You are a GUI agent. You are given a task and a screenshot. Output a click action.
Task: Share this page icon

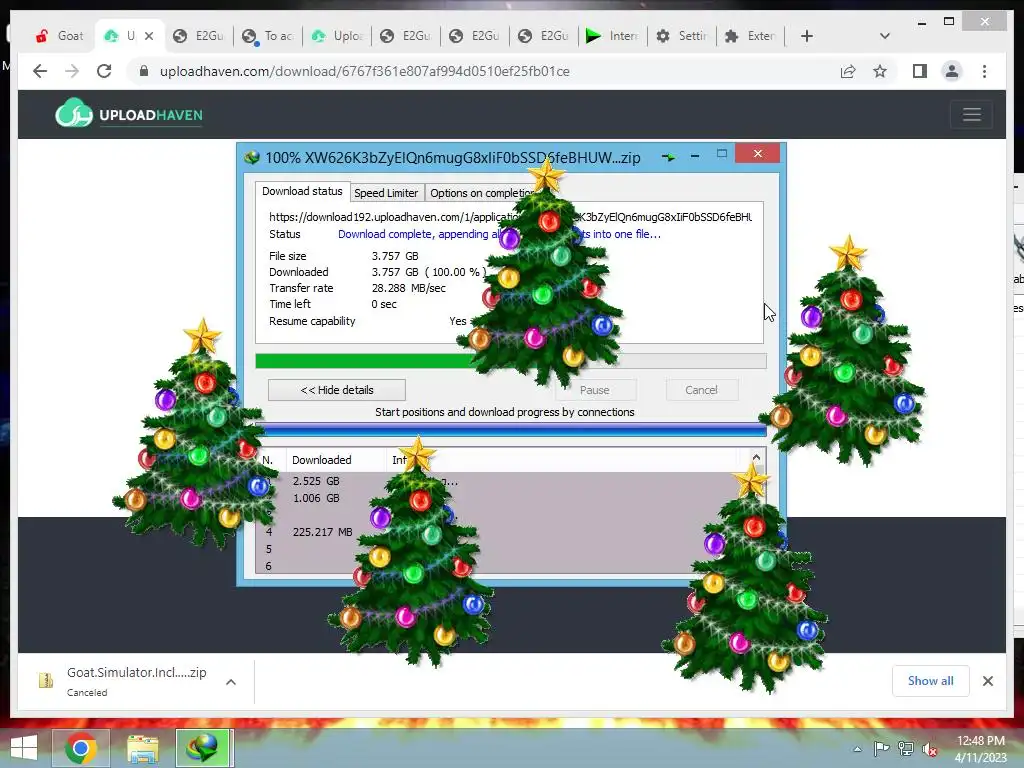point(848,71)
